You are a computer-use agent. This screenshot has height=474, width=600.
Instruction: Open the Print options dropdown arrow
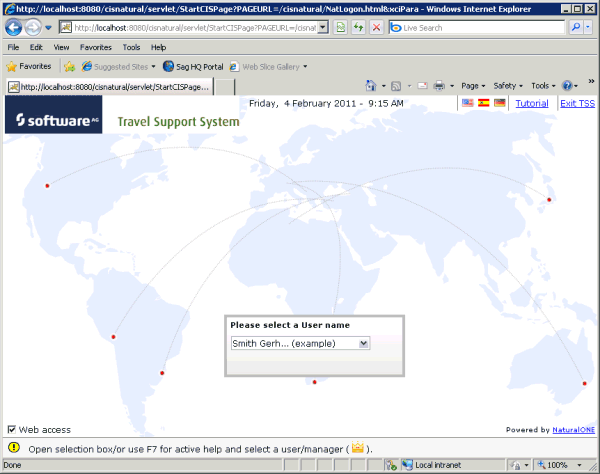tap(452, 86)
